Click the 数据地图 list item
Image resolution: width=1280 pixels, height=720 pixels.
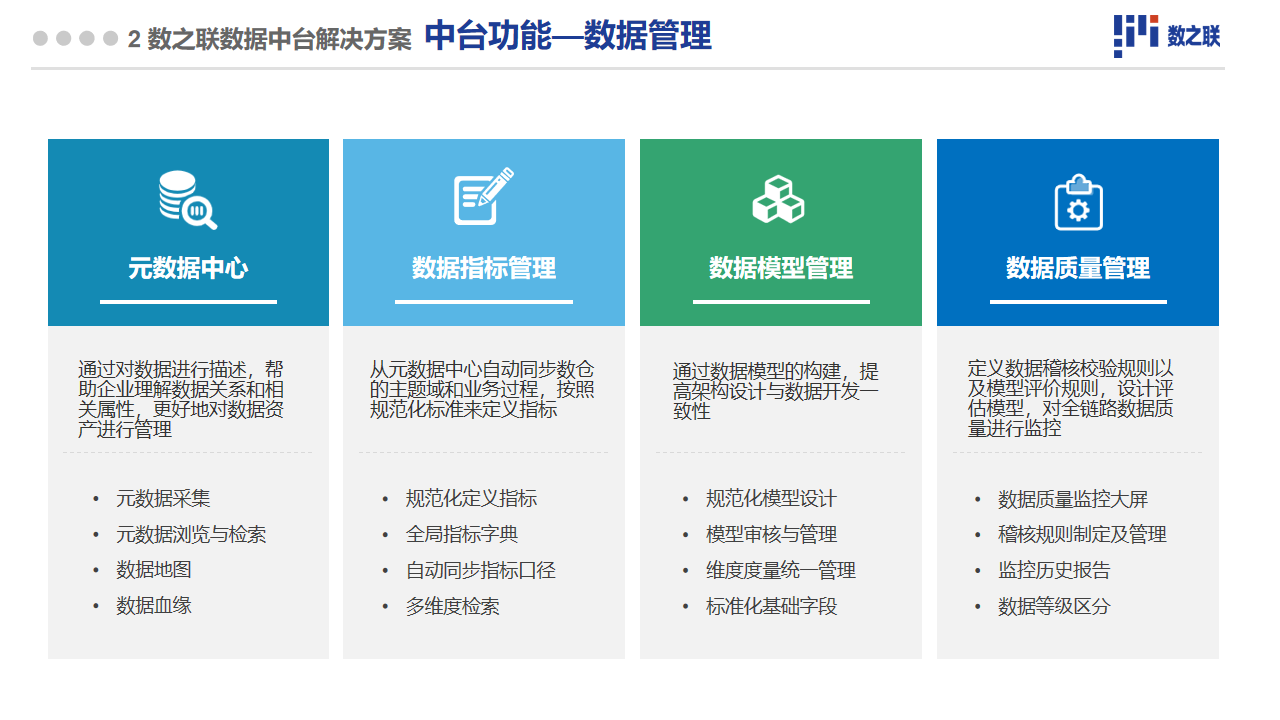154,570
